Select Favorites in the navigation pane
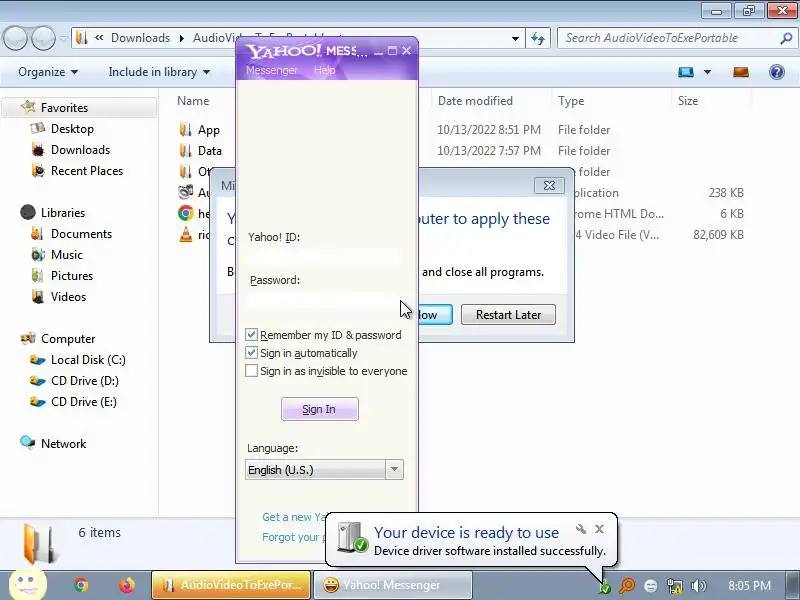Viewport: 800px width, 600px height. 64,108
